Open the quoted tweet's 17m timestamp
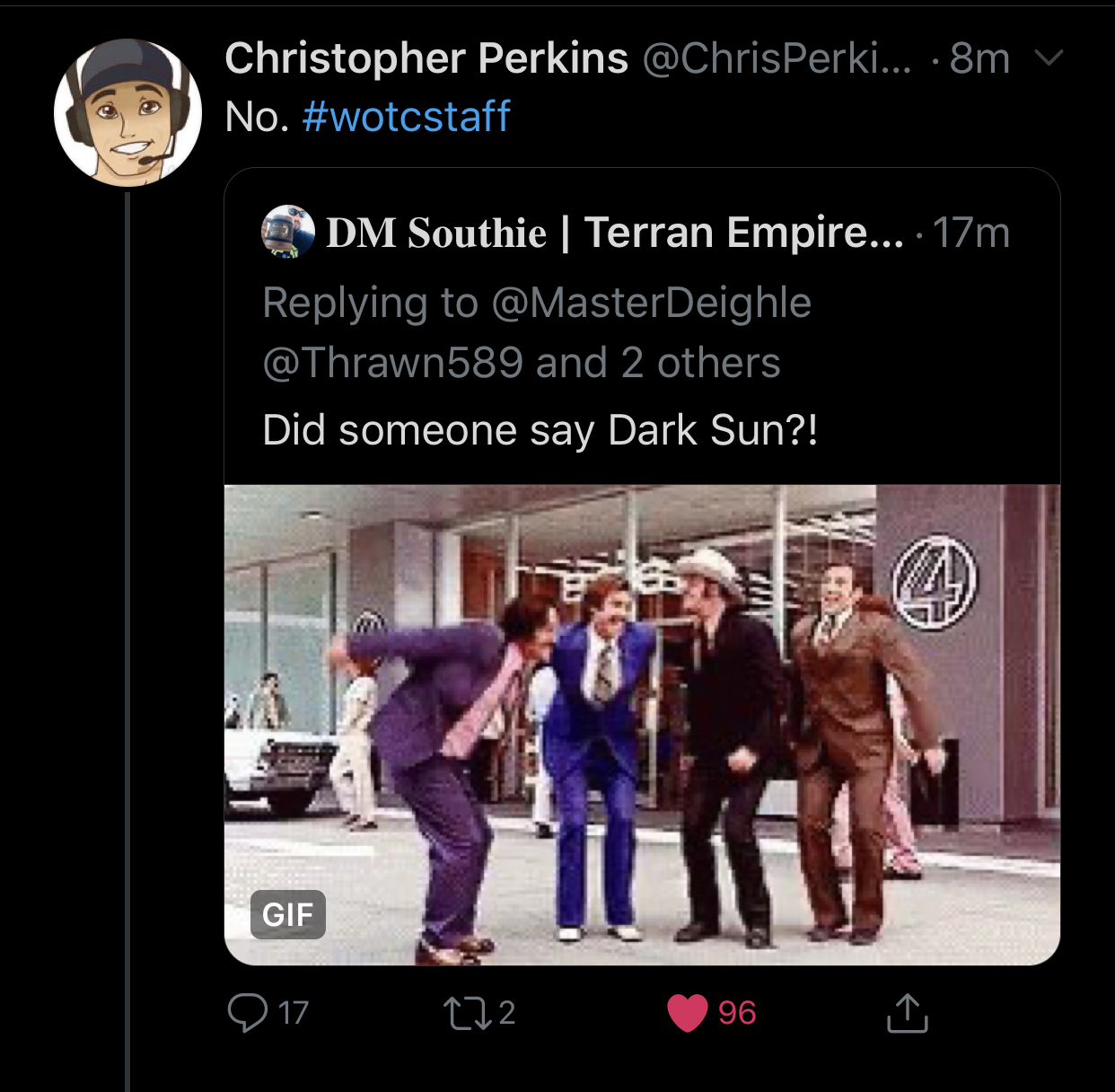Screen dimensions: 1115x1092 click(971, 233)
